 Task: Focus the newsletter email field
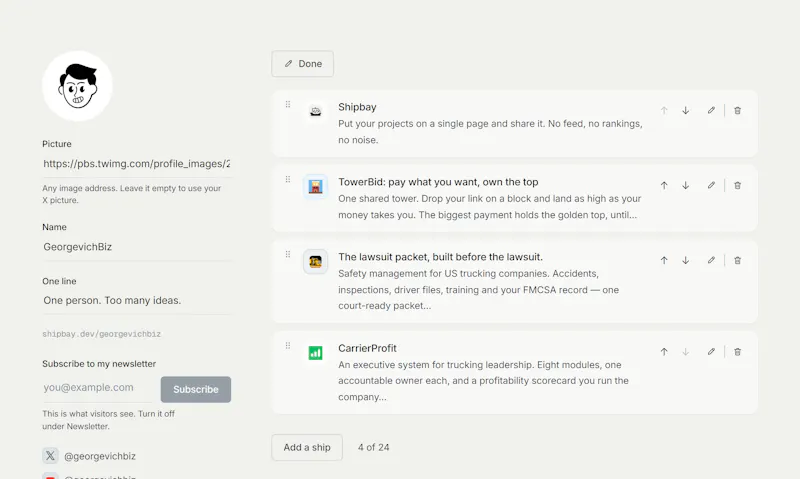point(97,388)
